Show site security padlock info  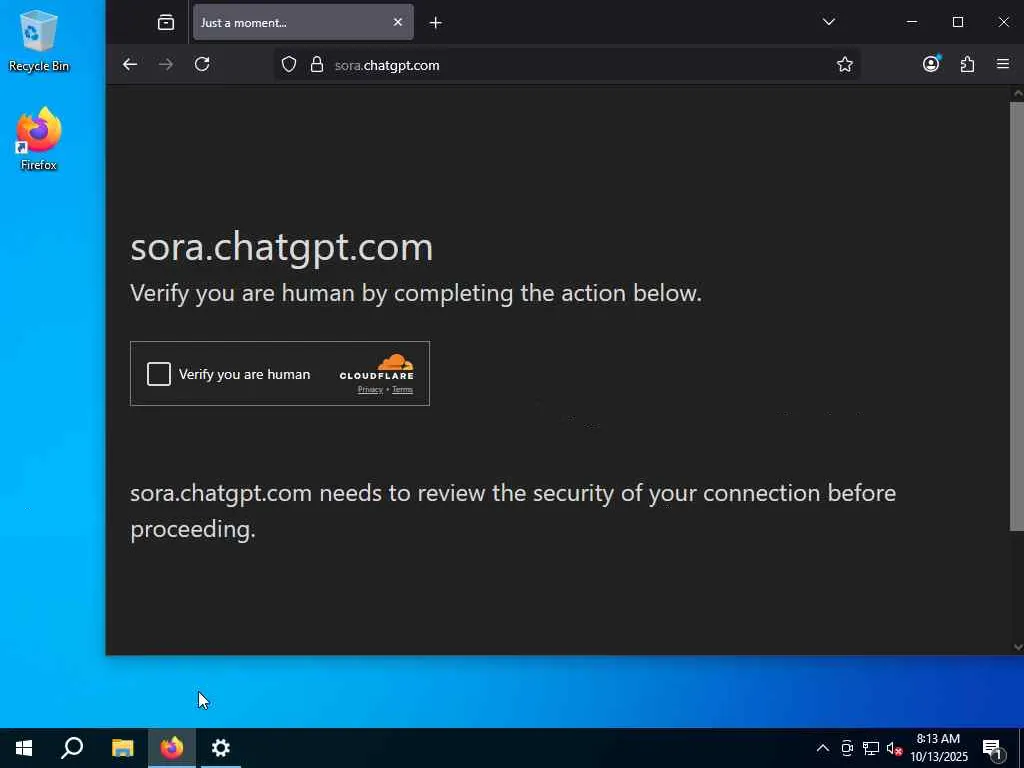point(317,65)
